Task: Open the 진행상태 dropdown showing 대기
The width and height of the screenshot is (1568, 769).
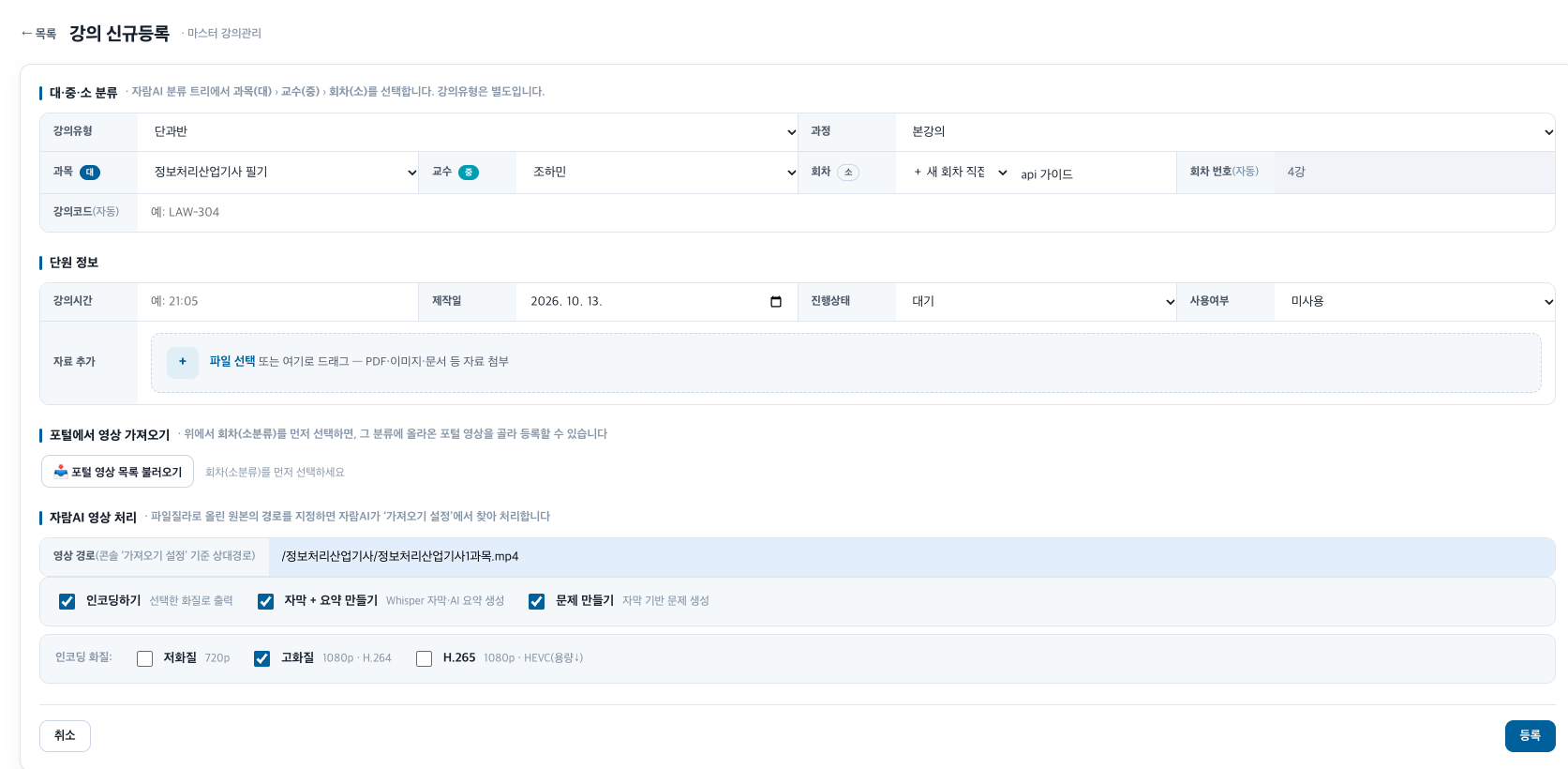Action: [1036, 302]
